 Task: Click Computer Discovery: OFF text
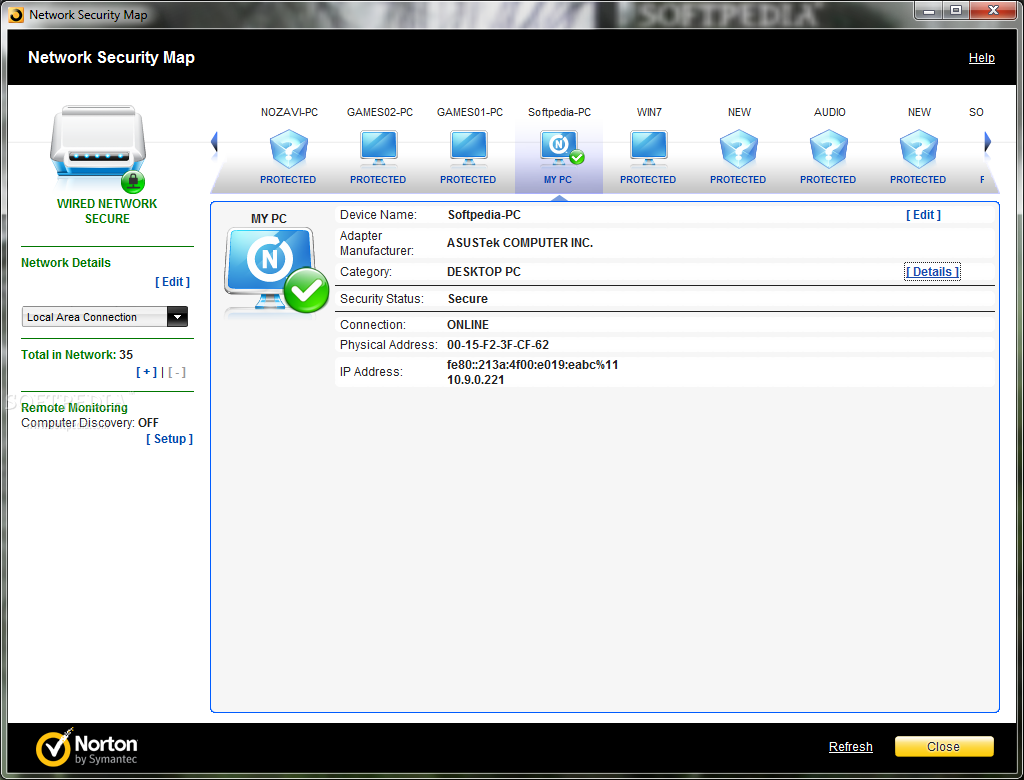pos(89,423)
